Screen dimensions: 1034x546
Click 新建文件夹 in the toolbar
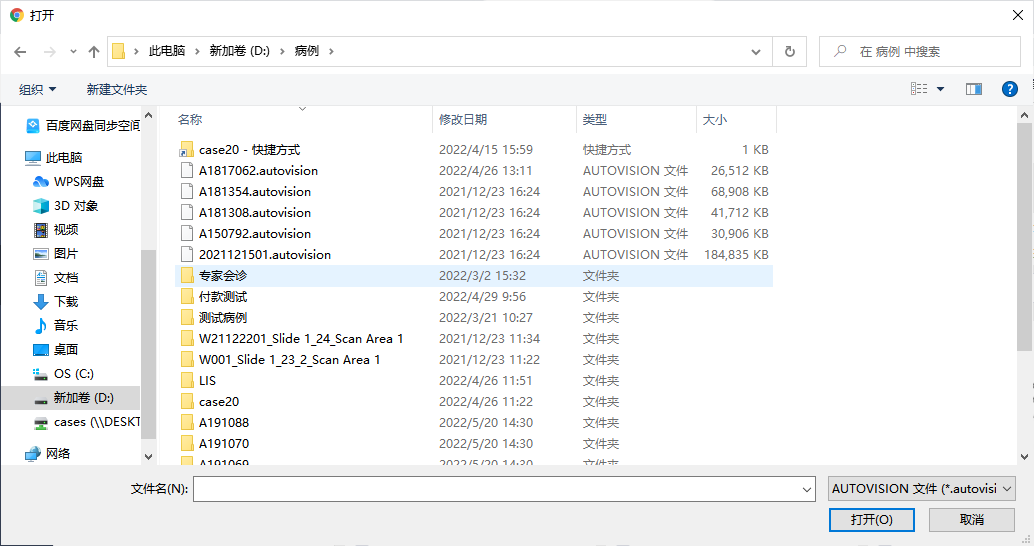tap(117, 89)
